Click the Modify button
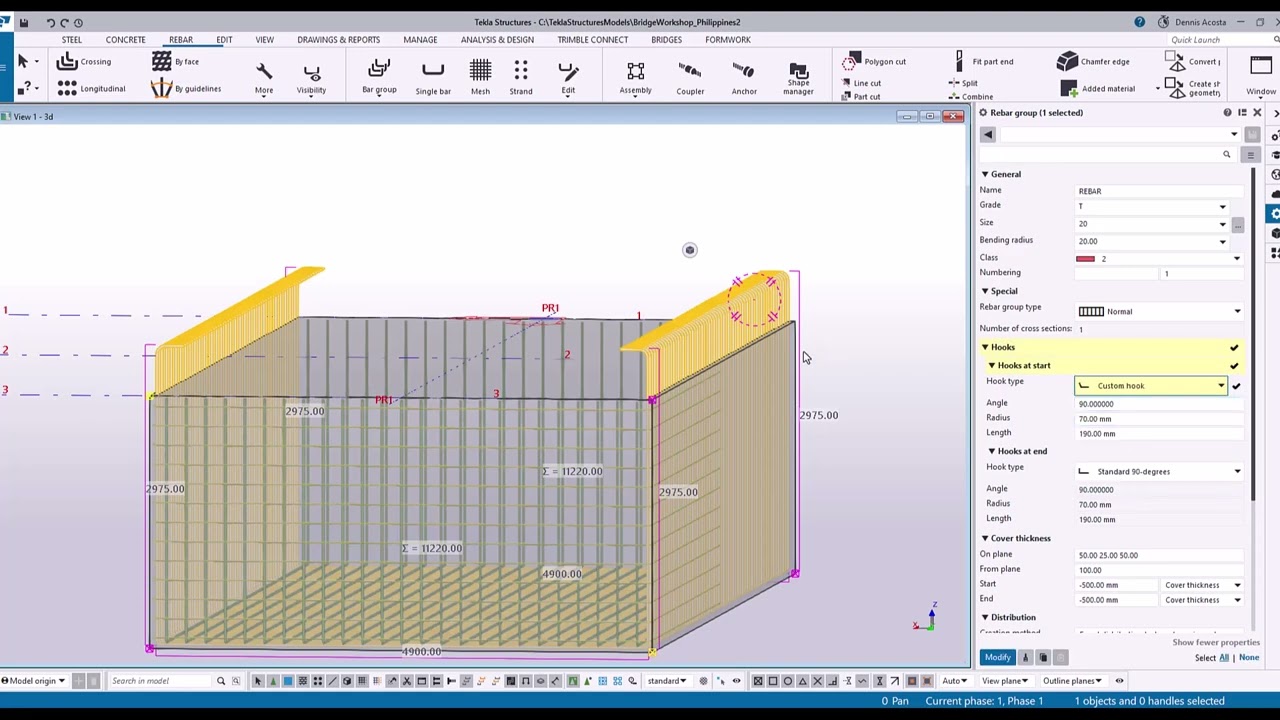 coord(997,658)
